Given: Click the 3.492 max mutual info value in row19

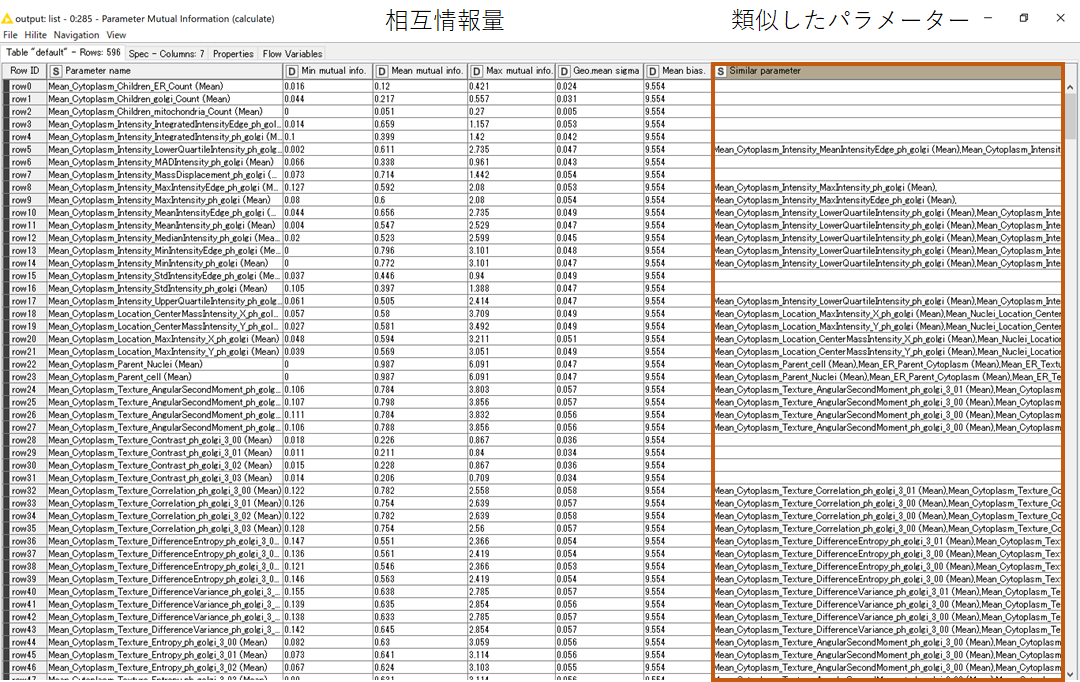Looking at the screenshot, I should coord(512,327).
